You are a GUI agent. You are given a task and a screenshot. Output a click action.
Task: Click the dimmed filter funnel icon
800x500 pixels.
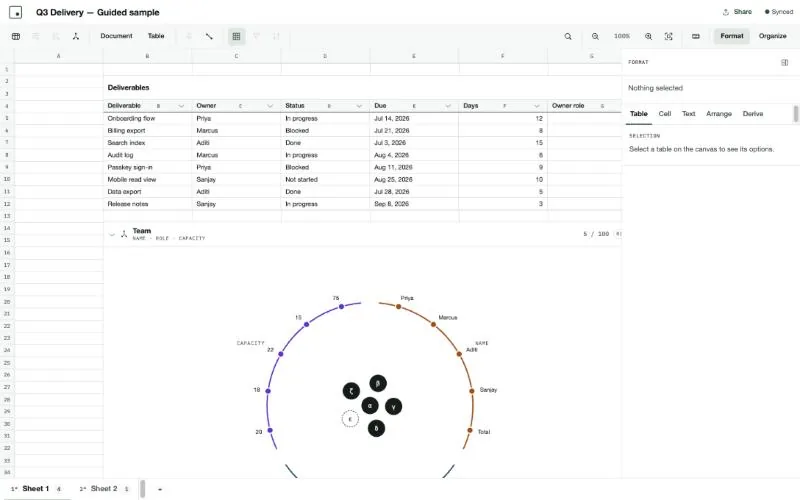pyautogui.click(x=257, y=36)
